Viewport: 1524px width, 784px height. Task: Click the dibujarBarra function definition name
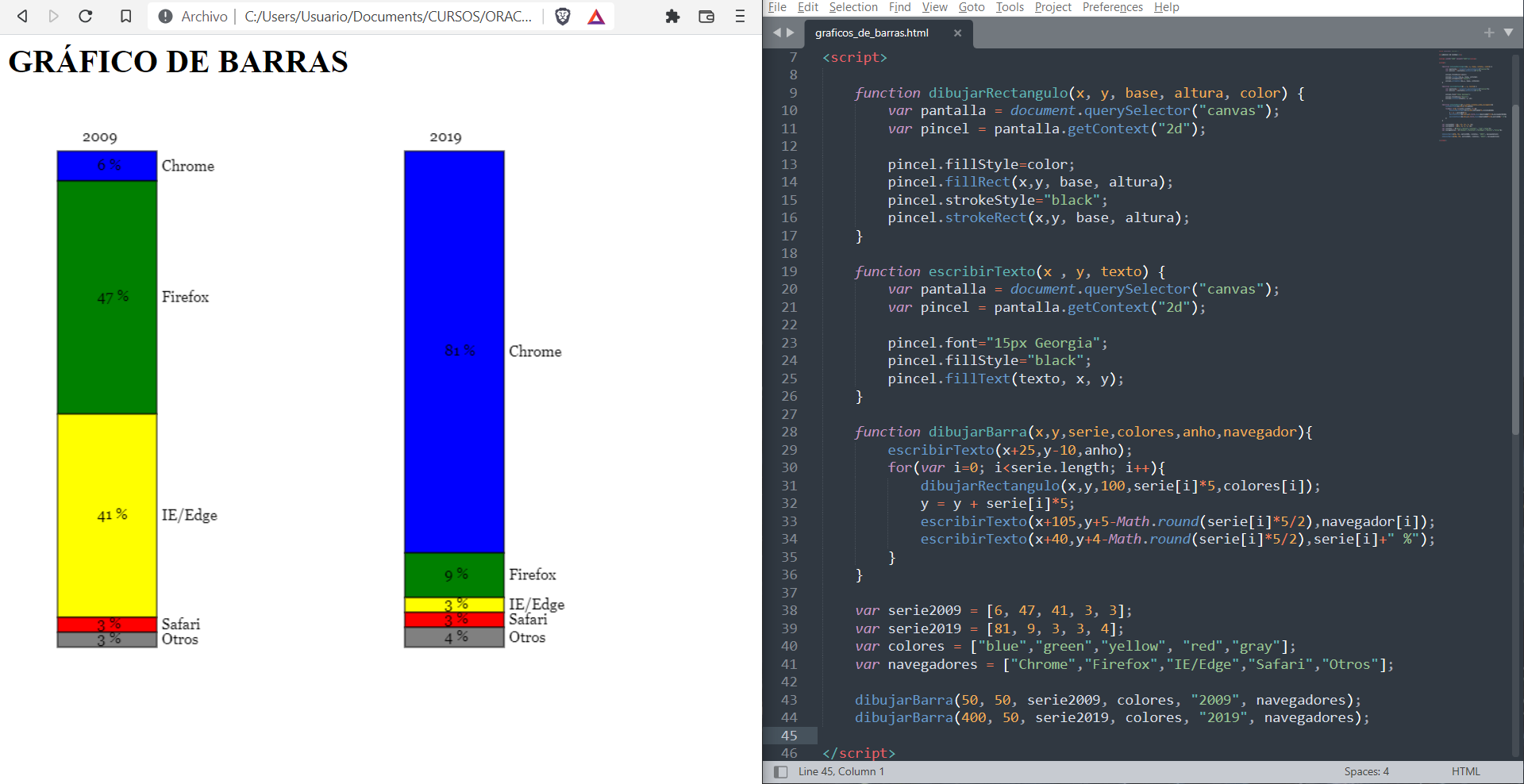tap(978, 432)
